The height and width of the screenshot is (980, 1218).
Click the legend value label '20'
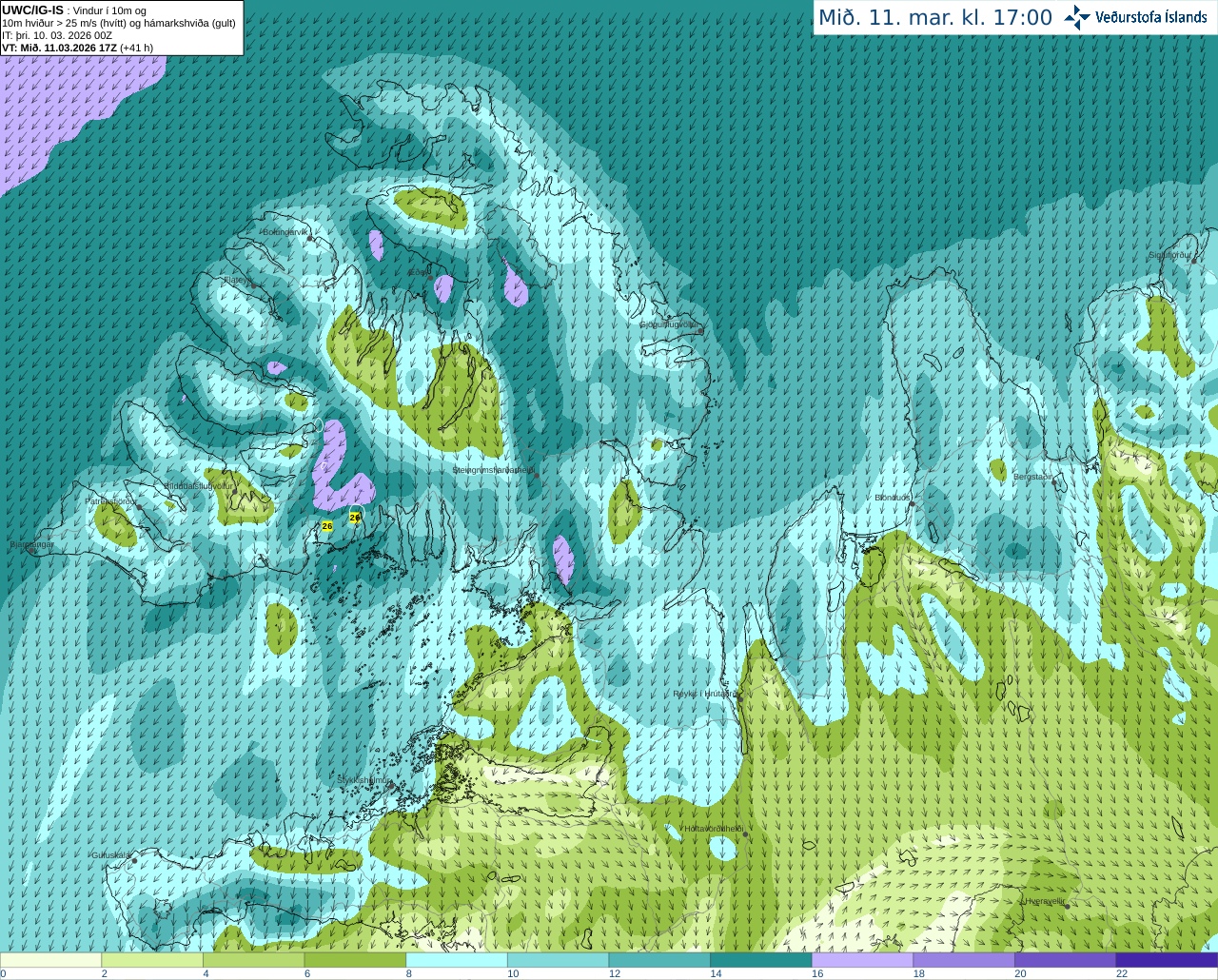click(1020, 973)
